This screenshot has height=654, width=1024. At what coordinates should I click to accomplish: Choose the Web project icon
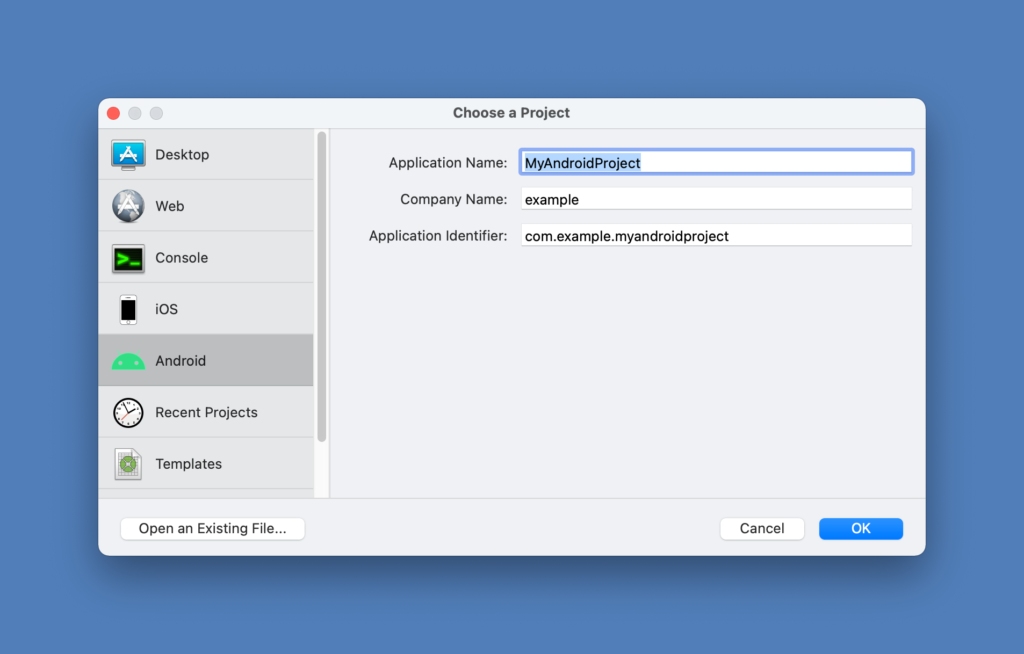pyautogui.click(x=128, y=206)
